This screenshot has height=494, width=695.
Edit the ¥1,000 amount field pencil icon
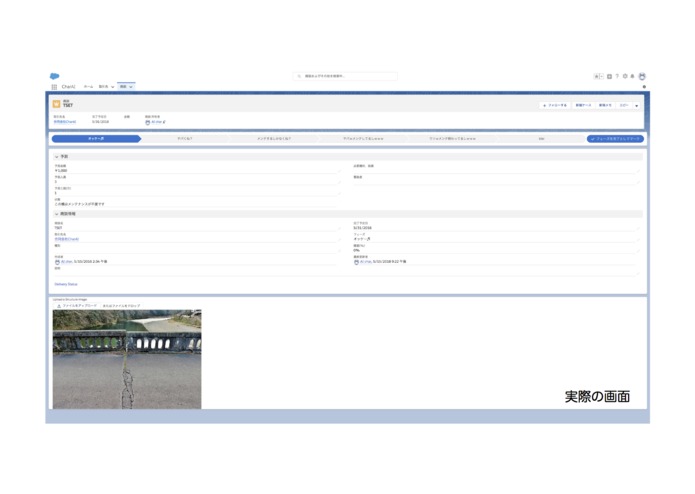[x=339, y=171]
